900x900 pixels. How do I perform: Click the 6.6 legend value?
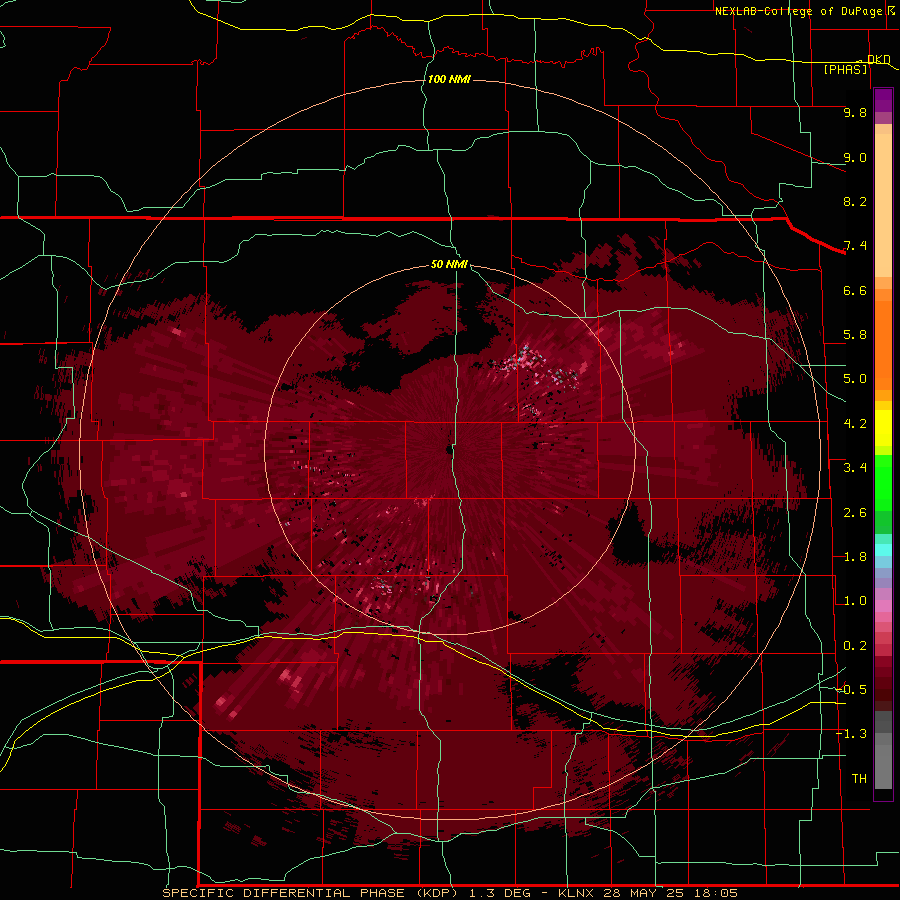click(855, 290)
